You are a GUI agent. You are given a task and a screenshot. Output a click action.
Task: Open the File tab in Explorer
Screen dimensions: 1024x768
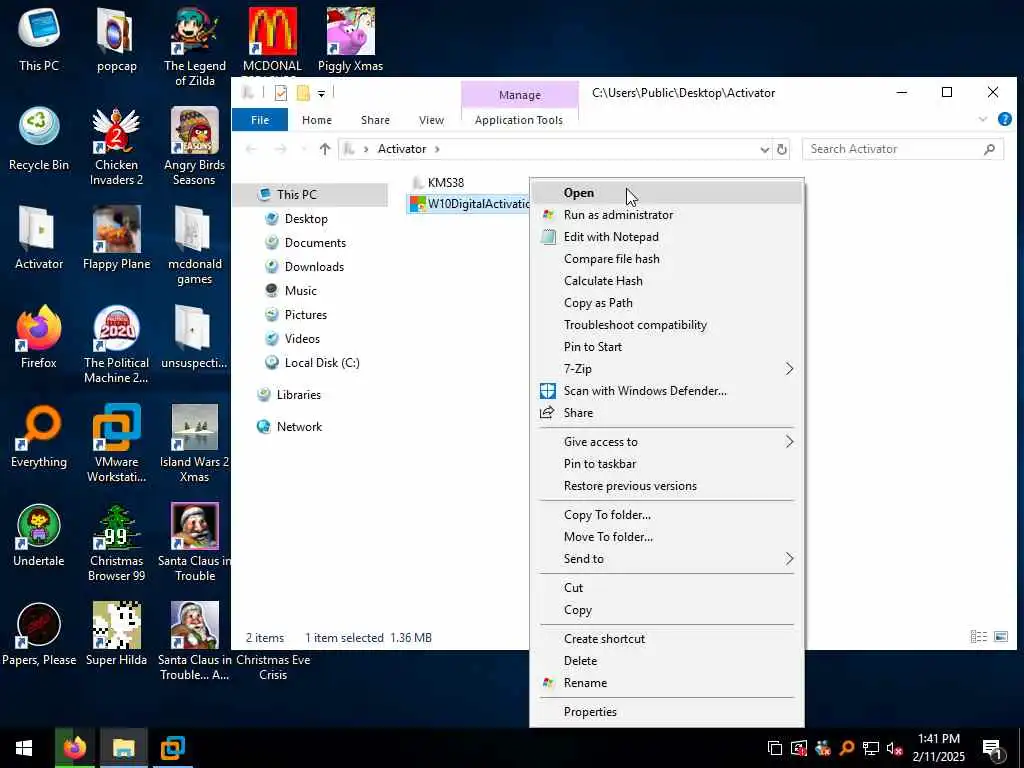pyautogui.click(x=260, y=120)
